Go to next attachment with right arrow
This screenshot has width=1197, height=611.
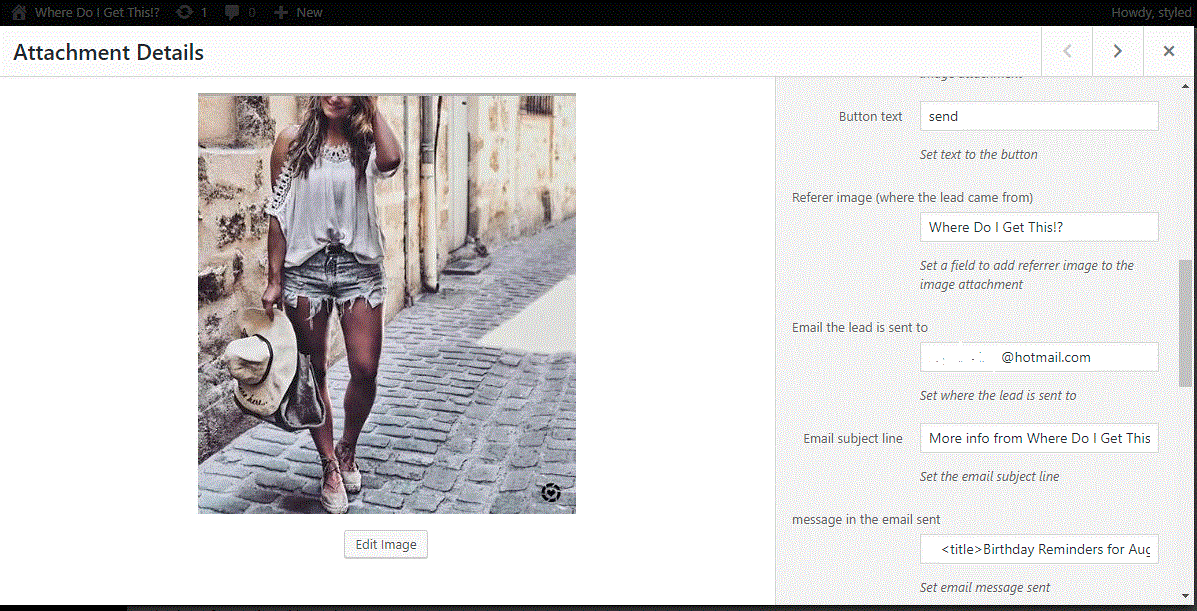tap(1118, 51)
